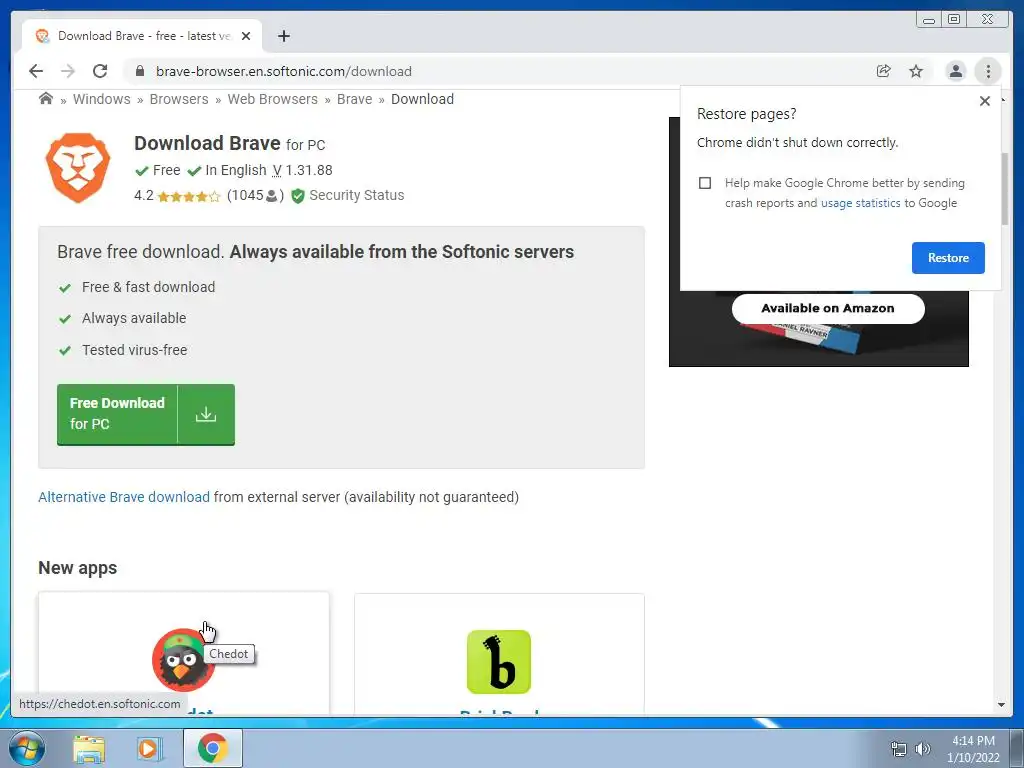Open Web Browsers breadcrumb link
Image resolution: width=1024 pixels, height=768 pixels.
pyautogui.click(x=272, y=99)
